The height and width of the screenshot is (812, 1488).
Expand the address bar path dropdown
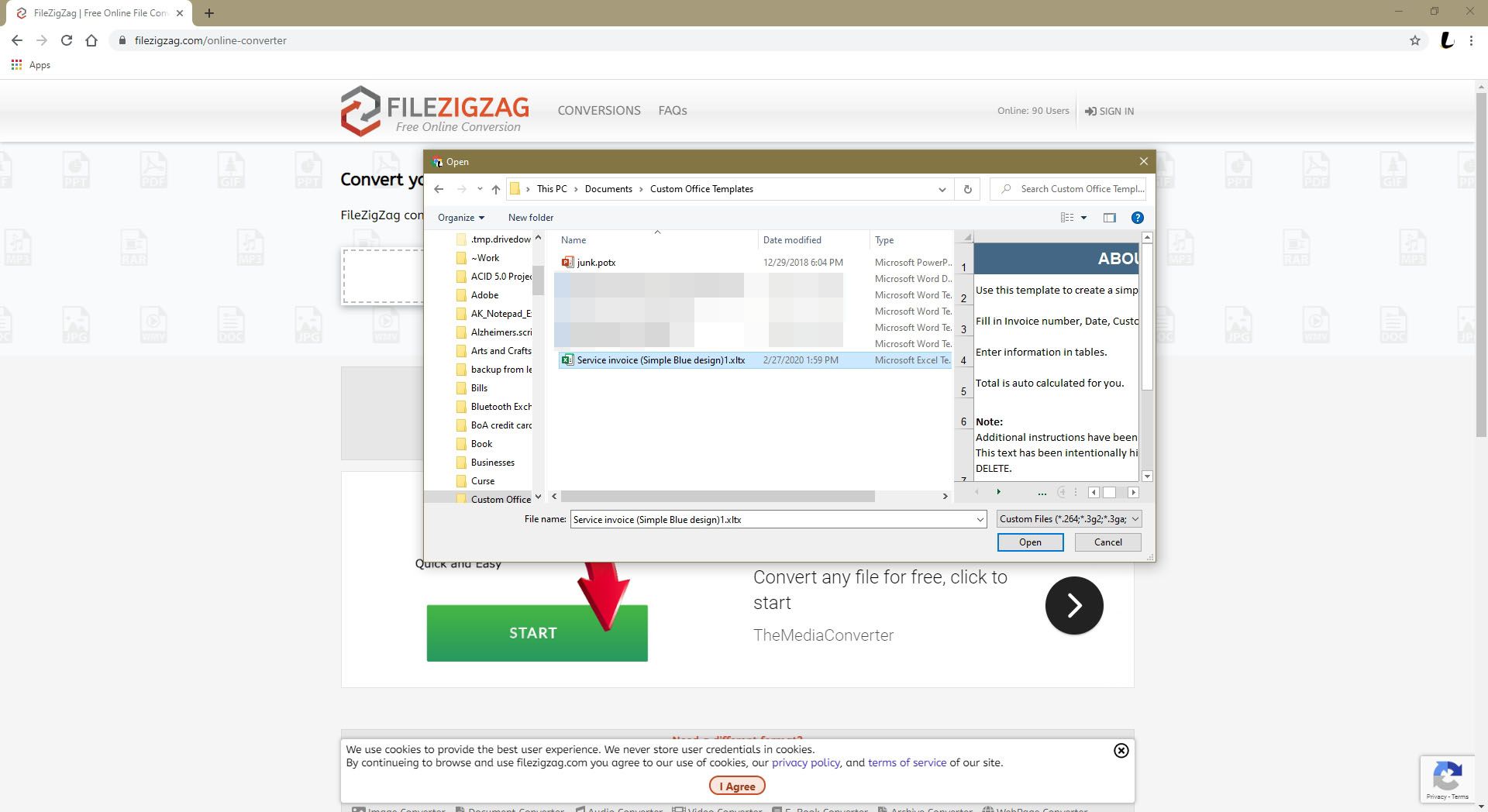942,189
